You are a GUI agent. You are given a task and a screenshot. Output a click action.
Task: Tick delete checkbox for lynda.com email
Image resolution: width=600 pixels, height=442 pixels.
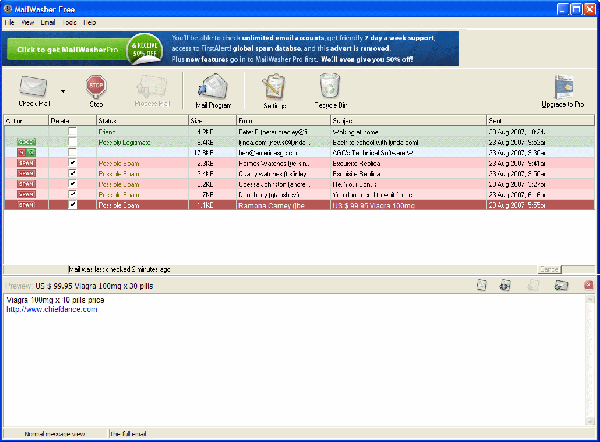click(72, 142)
